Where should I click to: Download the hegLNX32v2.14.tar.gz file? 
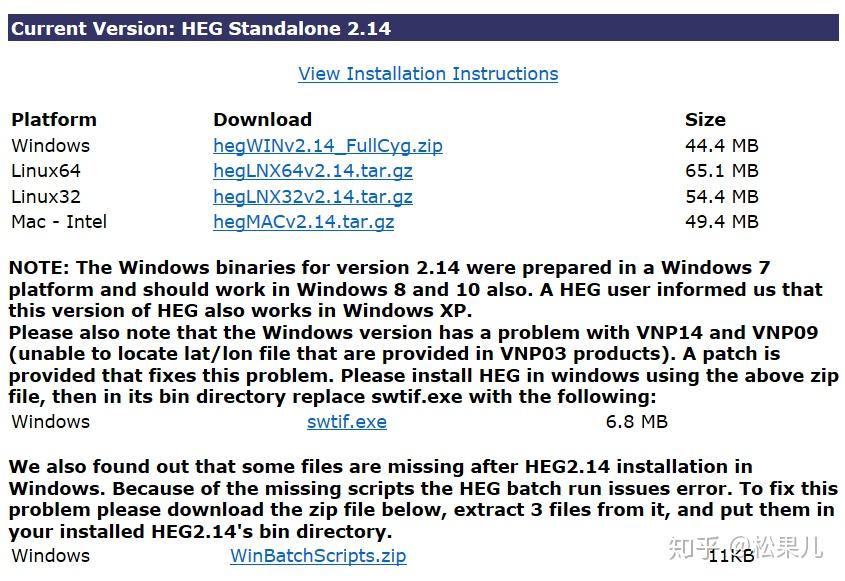[313, 197]
